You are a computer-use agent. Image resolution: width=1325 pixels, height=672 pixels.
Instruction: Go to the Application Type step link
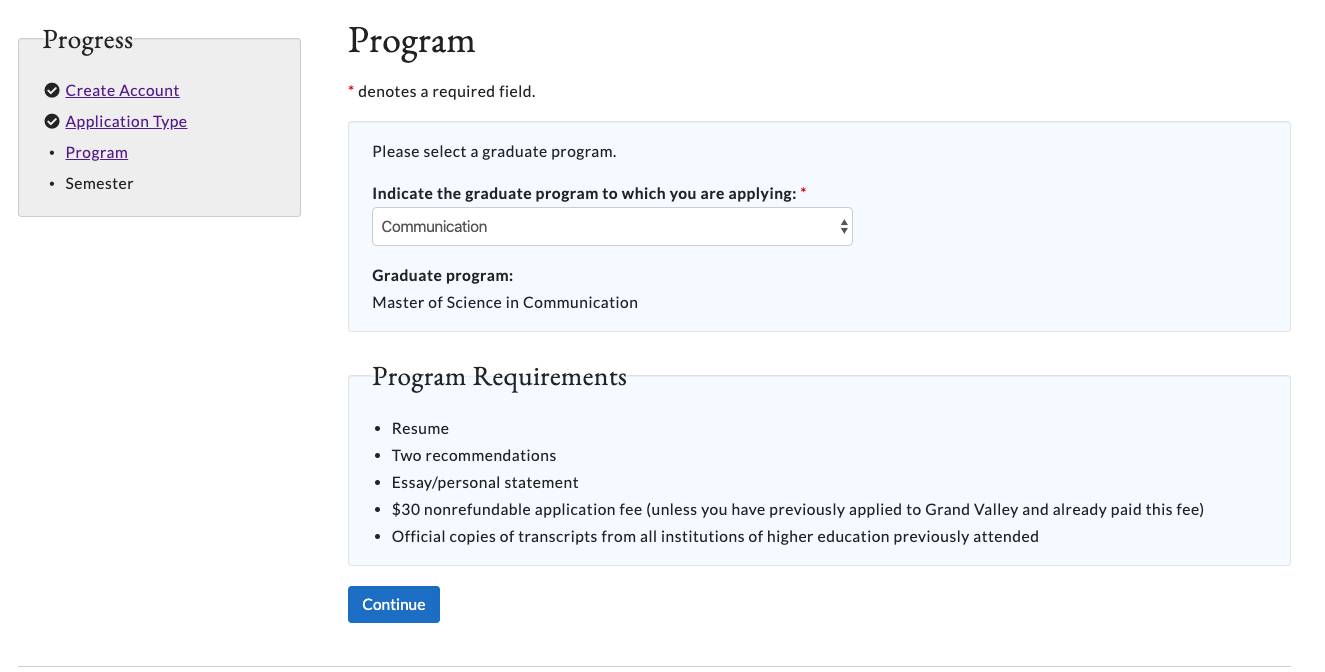[x=126, y=122]
